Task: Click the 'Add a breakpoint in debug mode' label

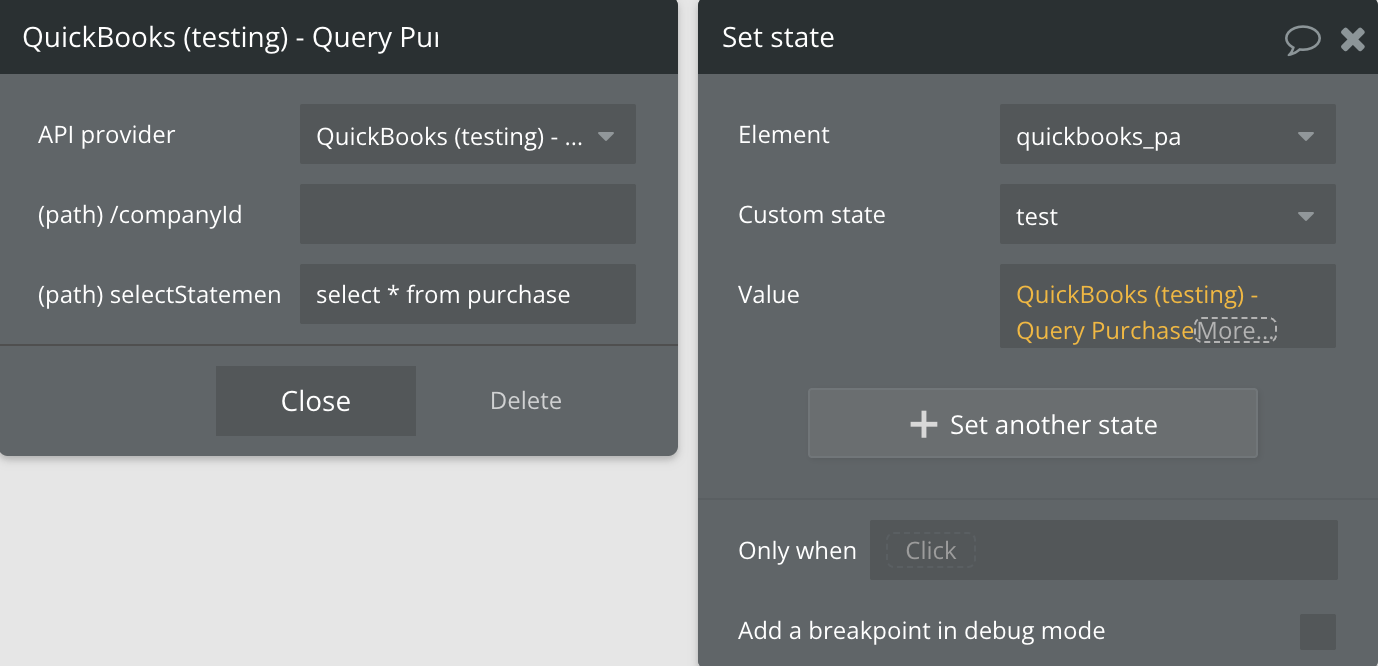Action: pyautogui.click(x=921, y=631)
